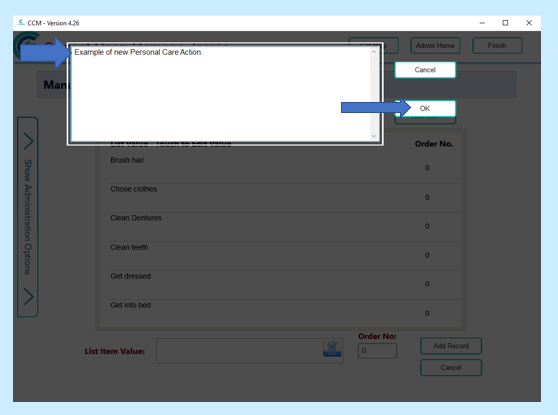
Task: Click the upper chevron of the side panel
Action: point(28,141)
